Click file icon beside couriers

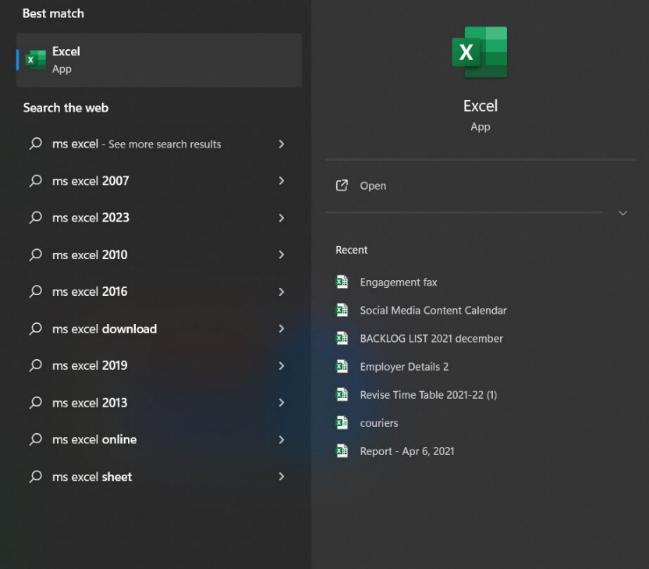pos(342,423)
